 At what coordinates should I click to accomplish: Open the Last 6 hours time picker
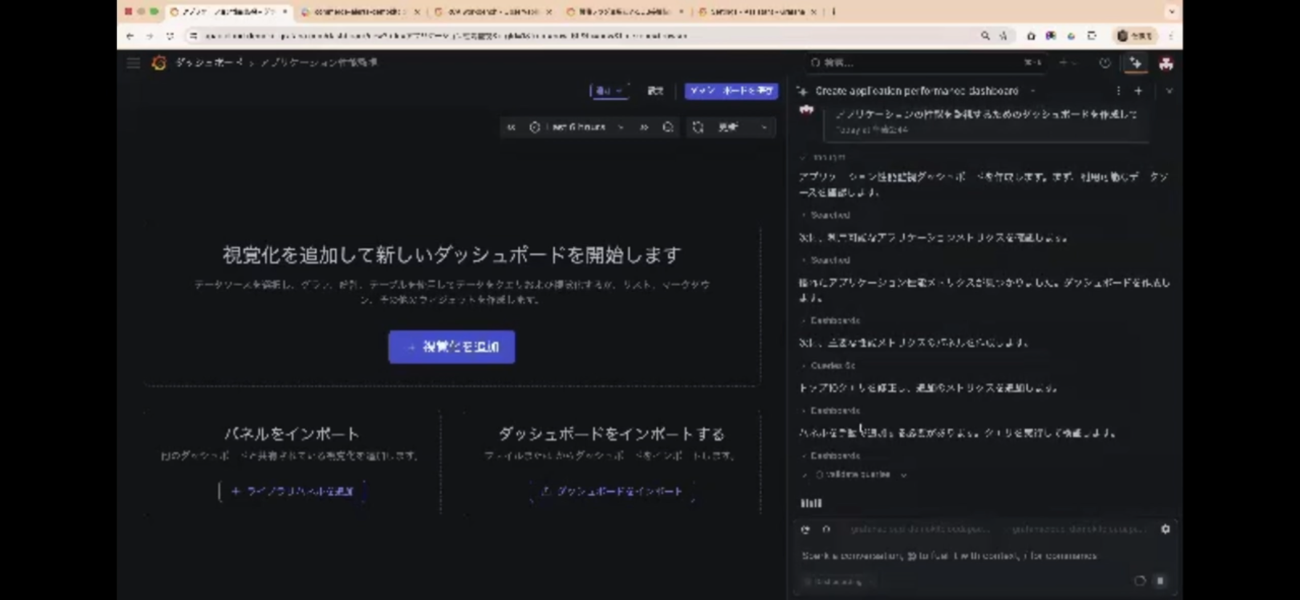pyautogui.click(x=578, y=127)
